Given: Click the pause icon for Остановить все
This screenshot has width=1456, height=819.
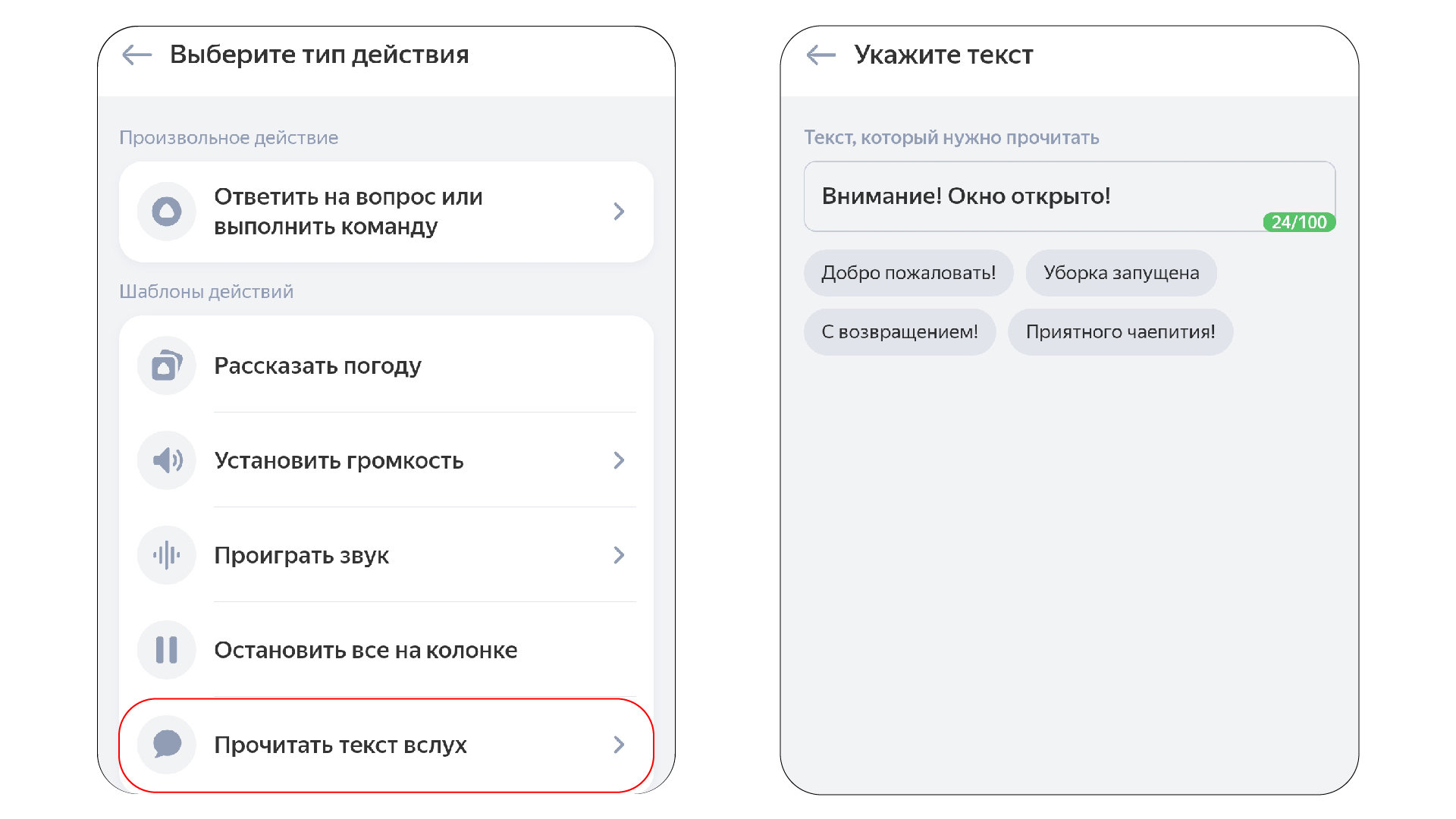Looking at the screenshot, I should pyautogui.click(x=167, y=650).
